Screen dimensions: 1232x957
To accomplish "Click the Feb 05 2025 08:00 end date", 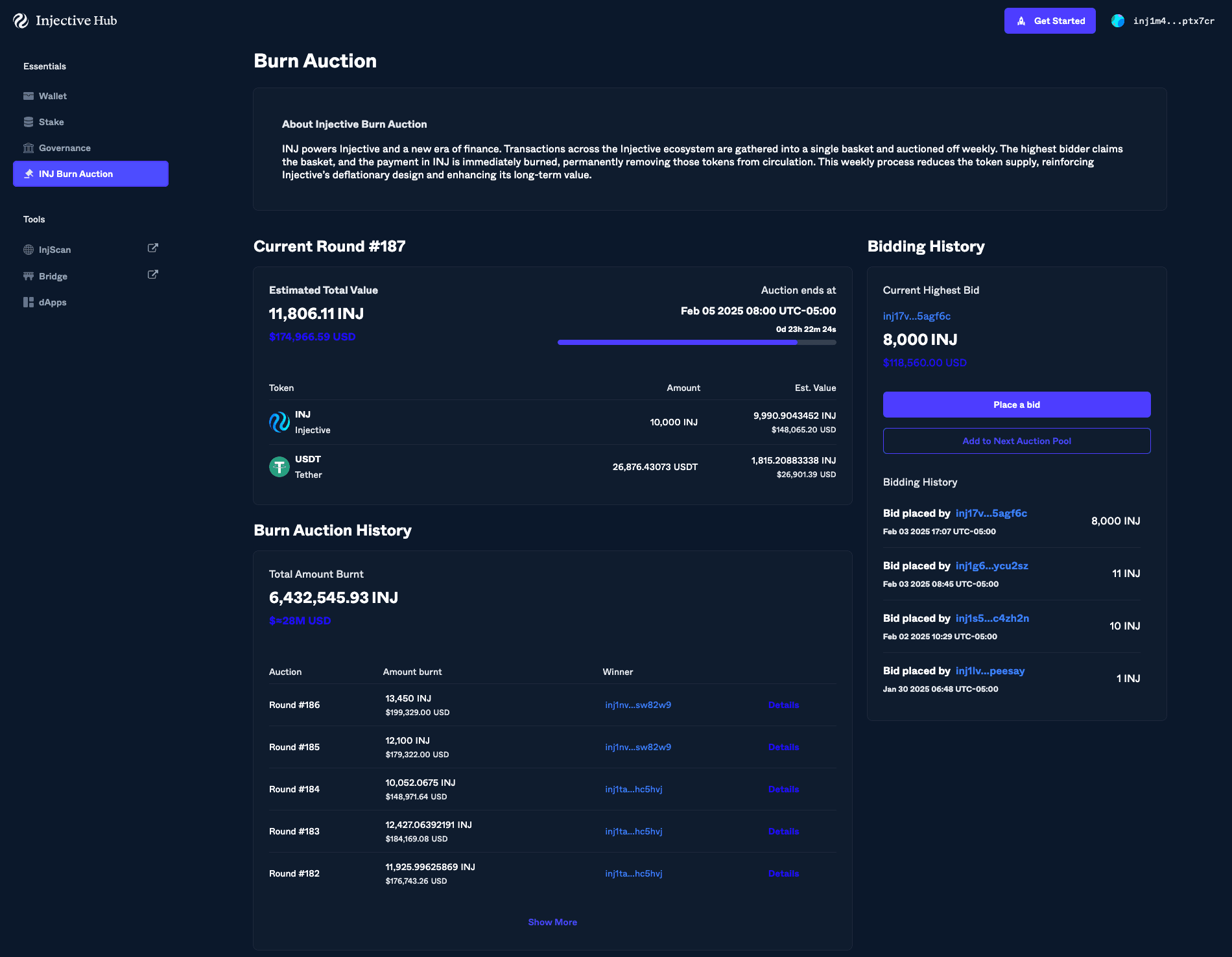I will click(758, 311).
